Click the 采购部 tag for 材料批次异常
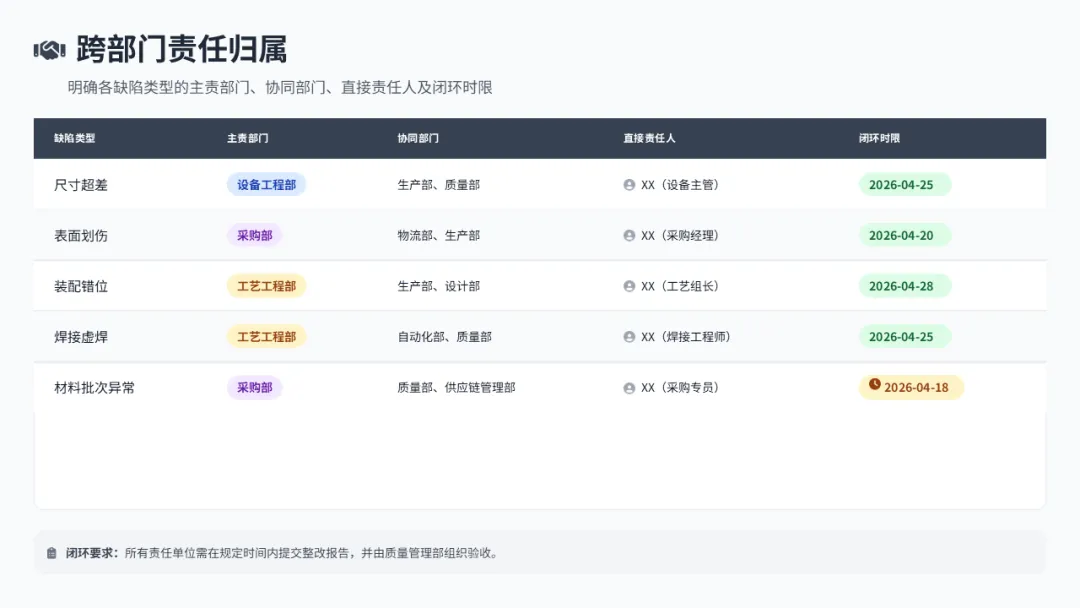The image size is (1080, 608). pos(255,388)
